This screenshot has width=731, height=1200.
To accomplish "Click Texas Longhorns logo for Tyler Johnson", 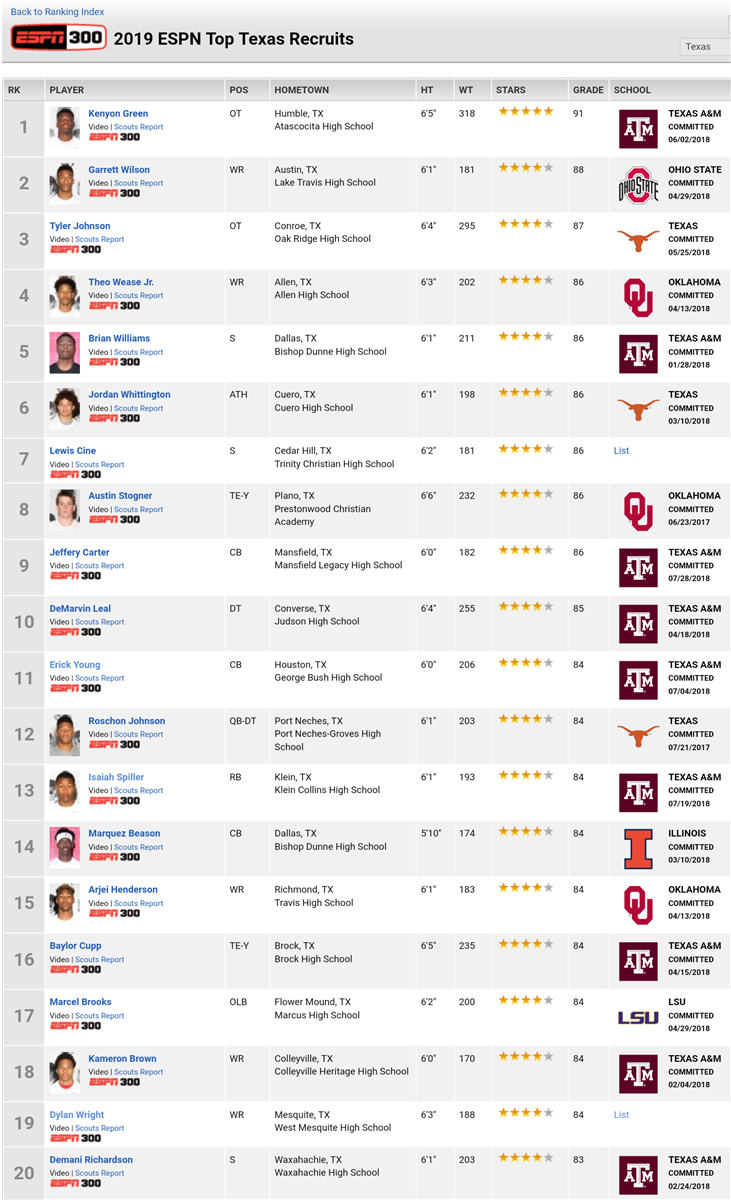I will click(638, 242).
